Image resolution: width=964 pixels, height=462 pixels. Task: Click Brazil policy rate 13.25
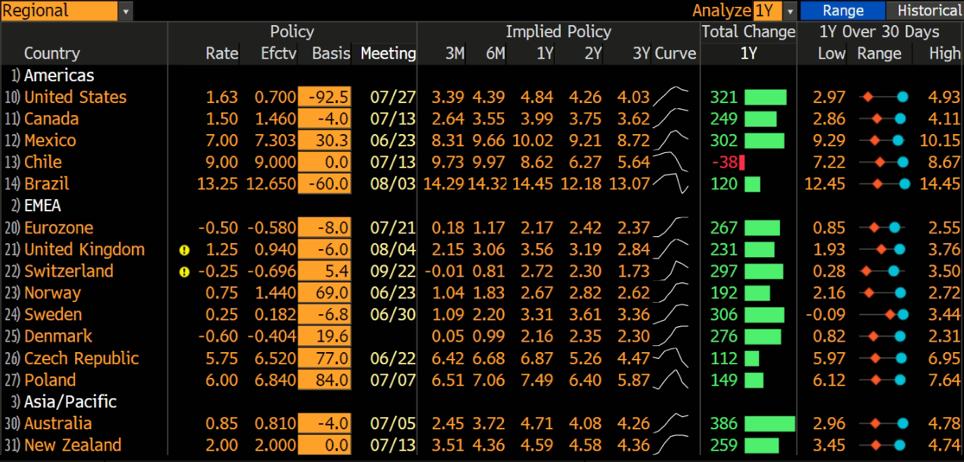tap(218, 184)
